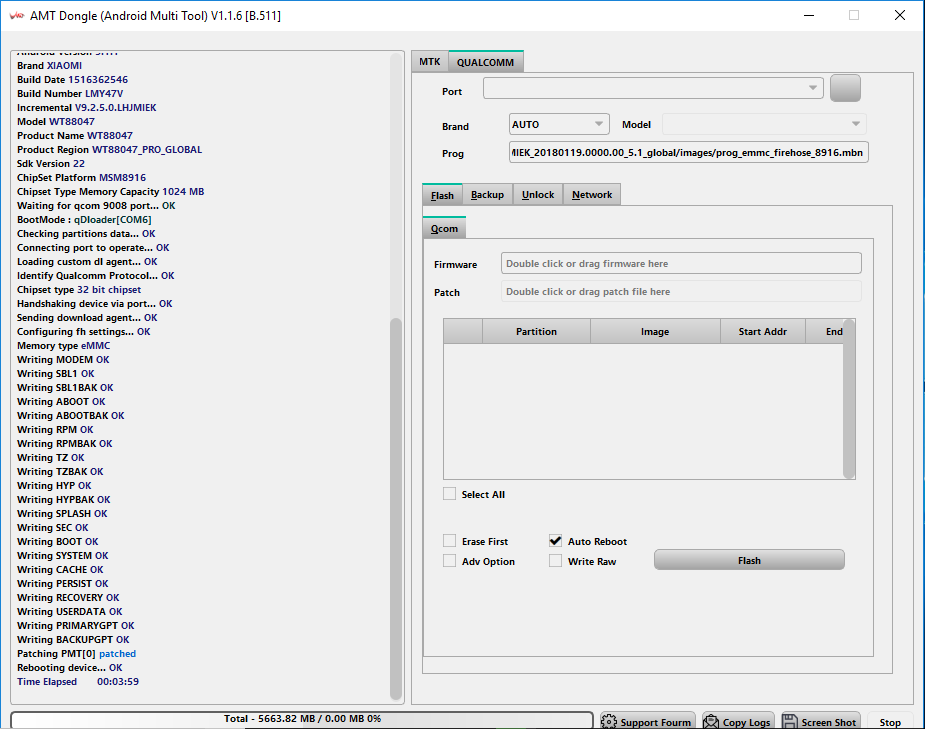Select the QUALCOMM tab
This screenshot has height=729, width=925.
tap(486, 62)
